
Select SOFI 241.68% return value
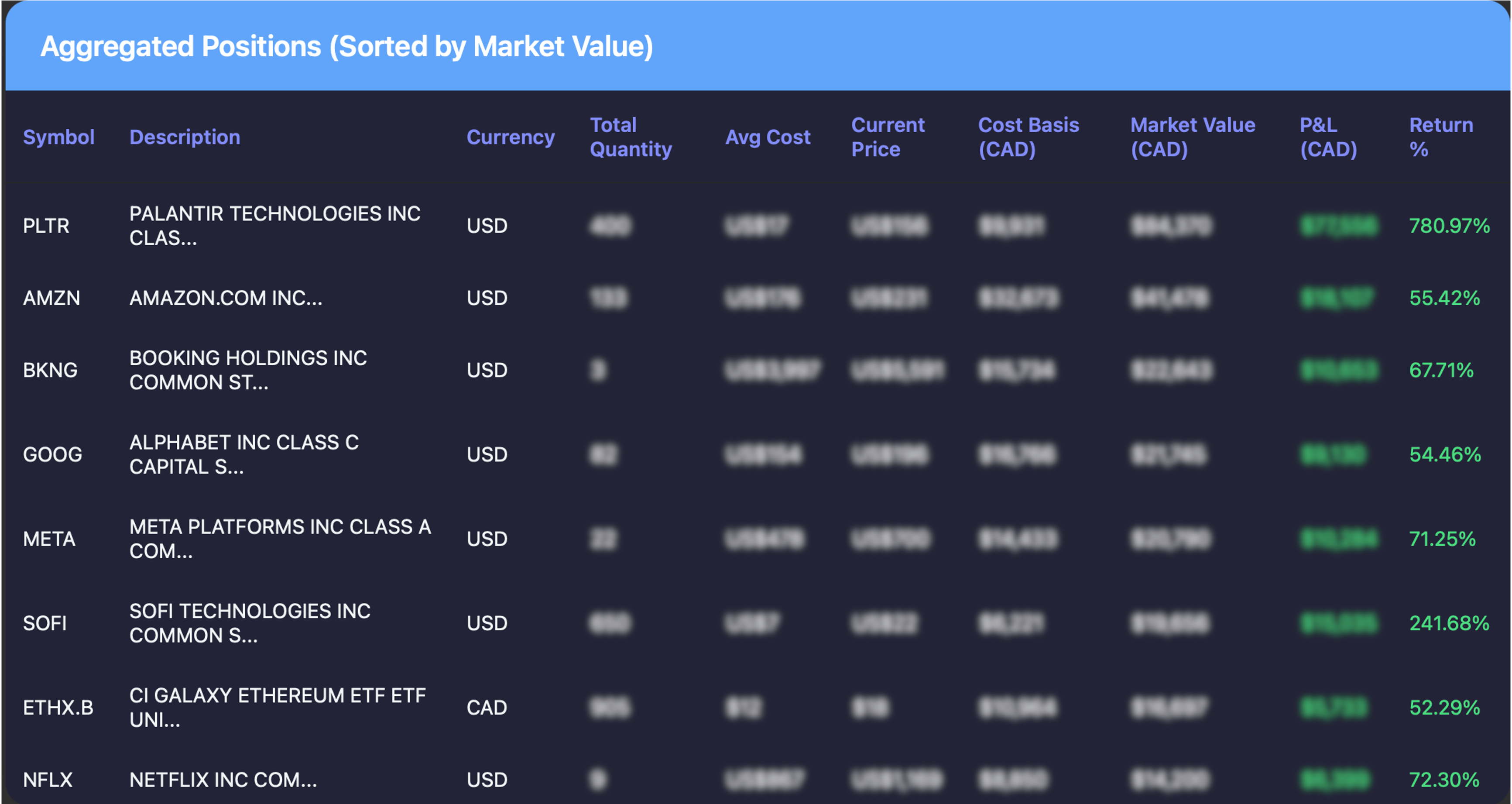(1449, 622)
